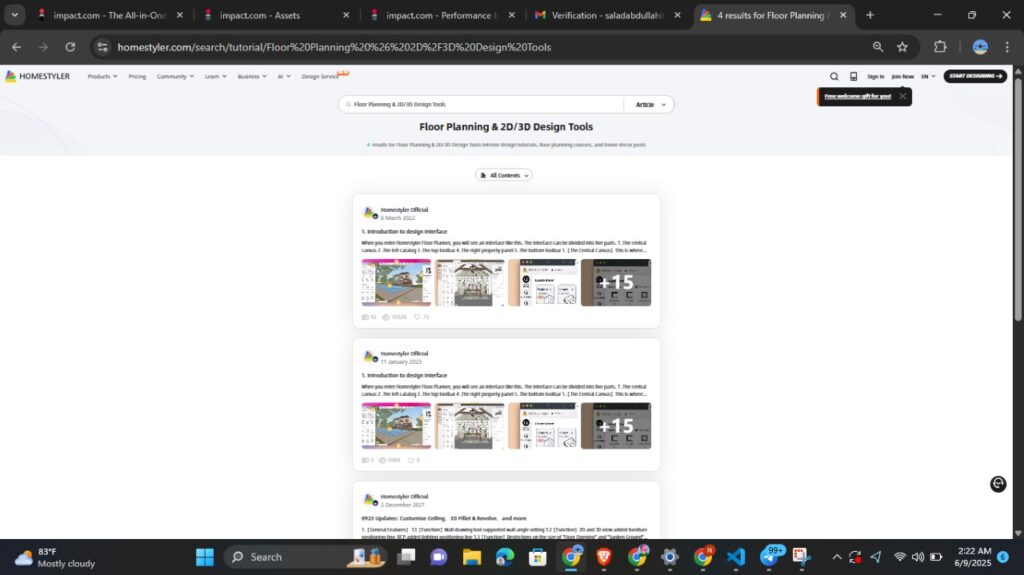
Task: Click the Homestyler logo in the header
Action: tap(37, 76)
